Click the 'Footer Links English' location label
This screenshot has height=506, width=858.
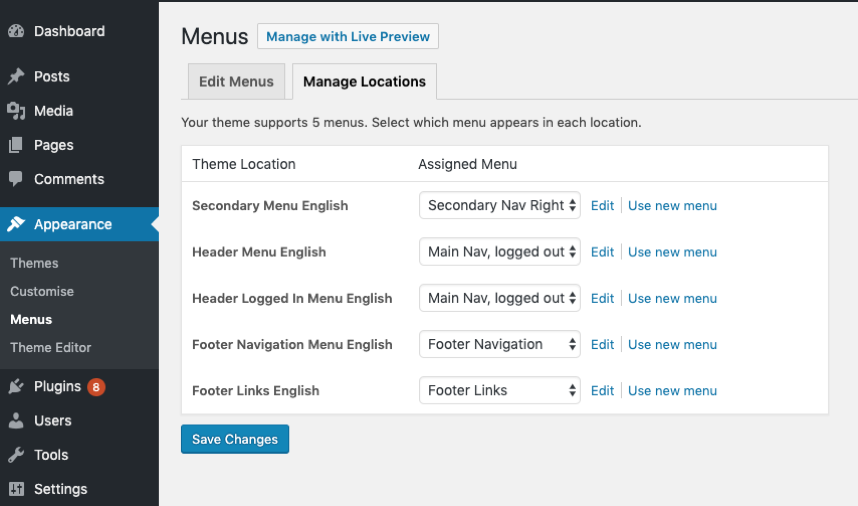pyautogui.click(x=256, y=391)
